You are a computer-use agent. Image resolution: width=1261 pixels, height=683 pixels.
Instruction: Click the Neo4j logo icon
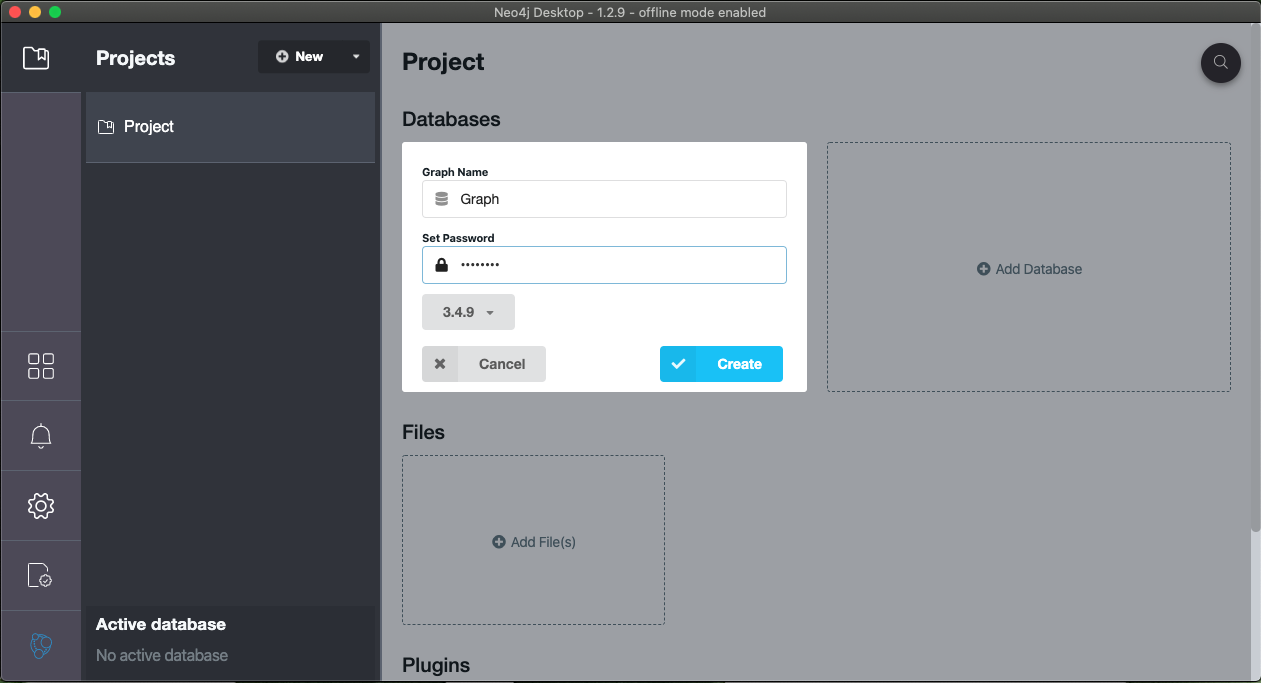click(x=41, y=646)
